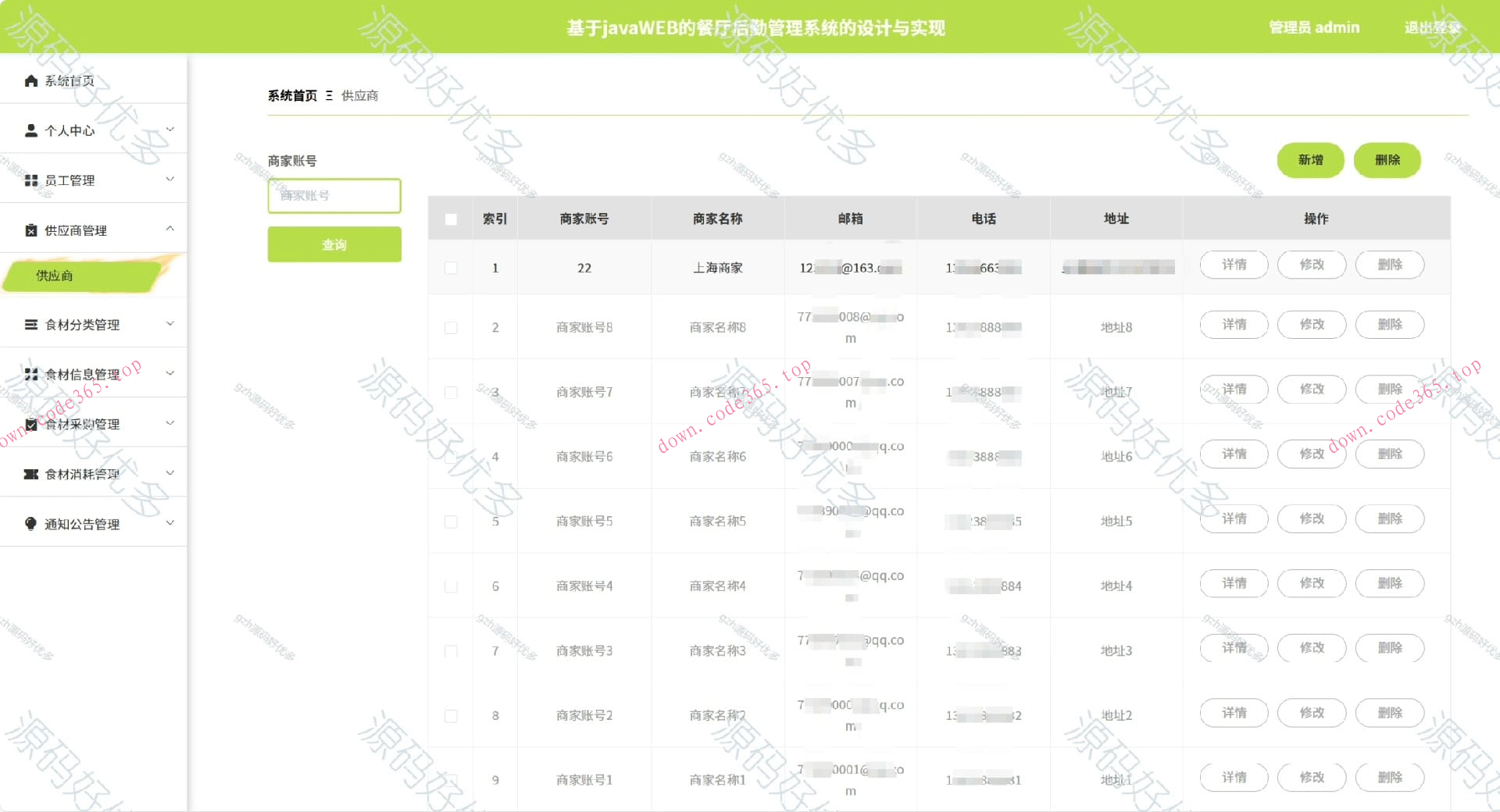This screenshot has height=812, width=1500.
Task: Click the grid icon beside 员工管理
Action: (x=31, y=180)
